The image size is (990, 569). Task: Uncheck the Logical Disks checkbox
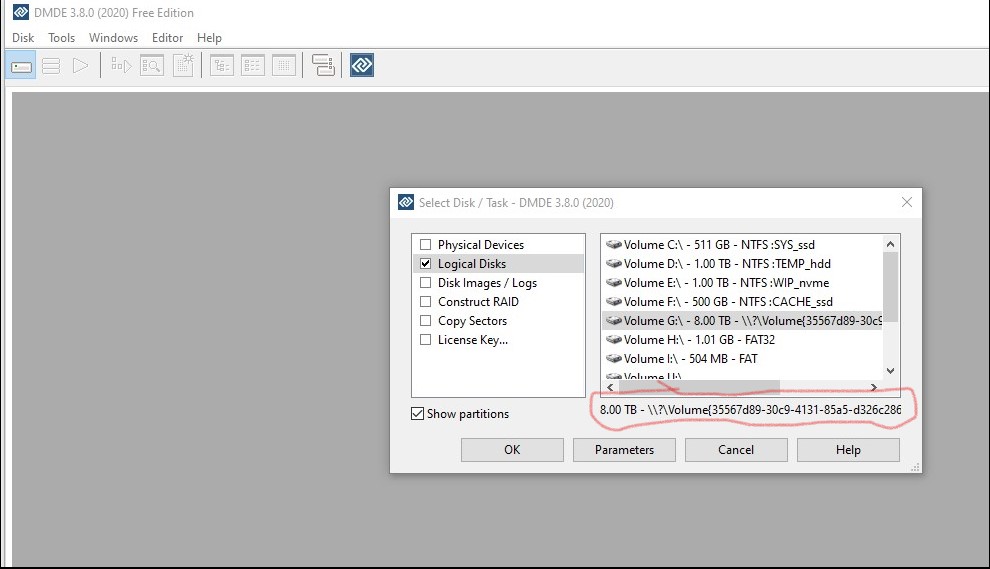(426, 263)
